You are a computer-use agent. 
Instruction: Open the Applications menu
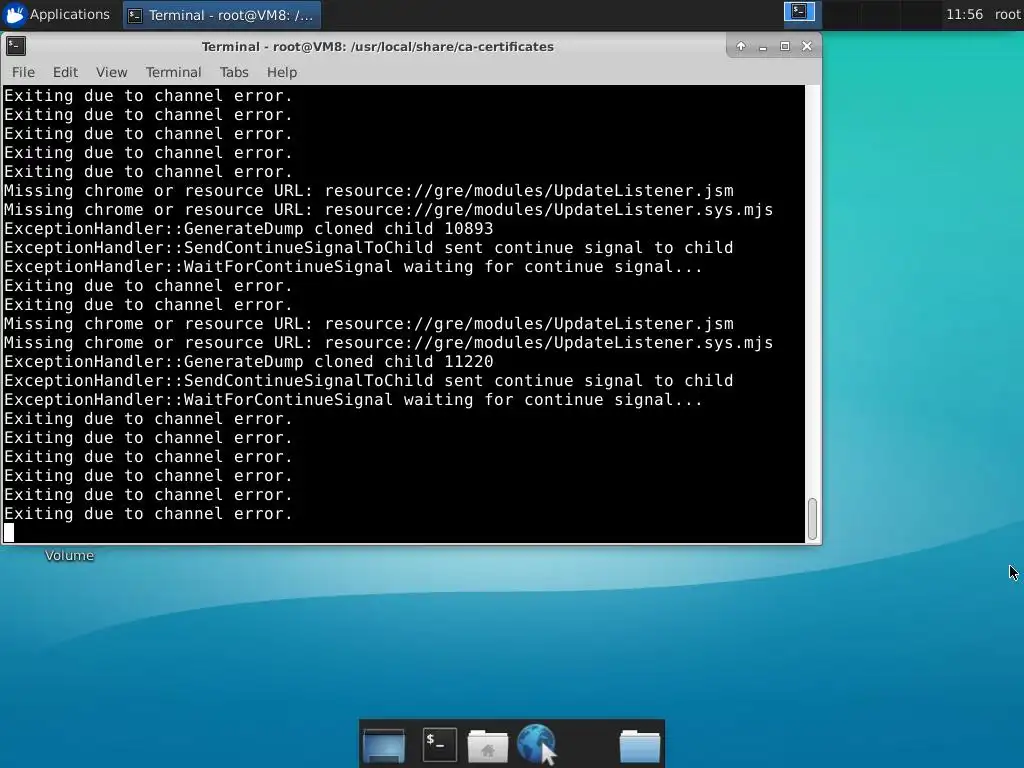(x=57, y=14)
